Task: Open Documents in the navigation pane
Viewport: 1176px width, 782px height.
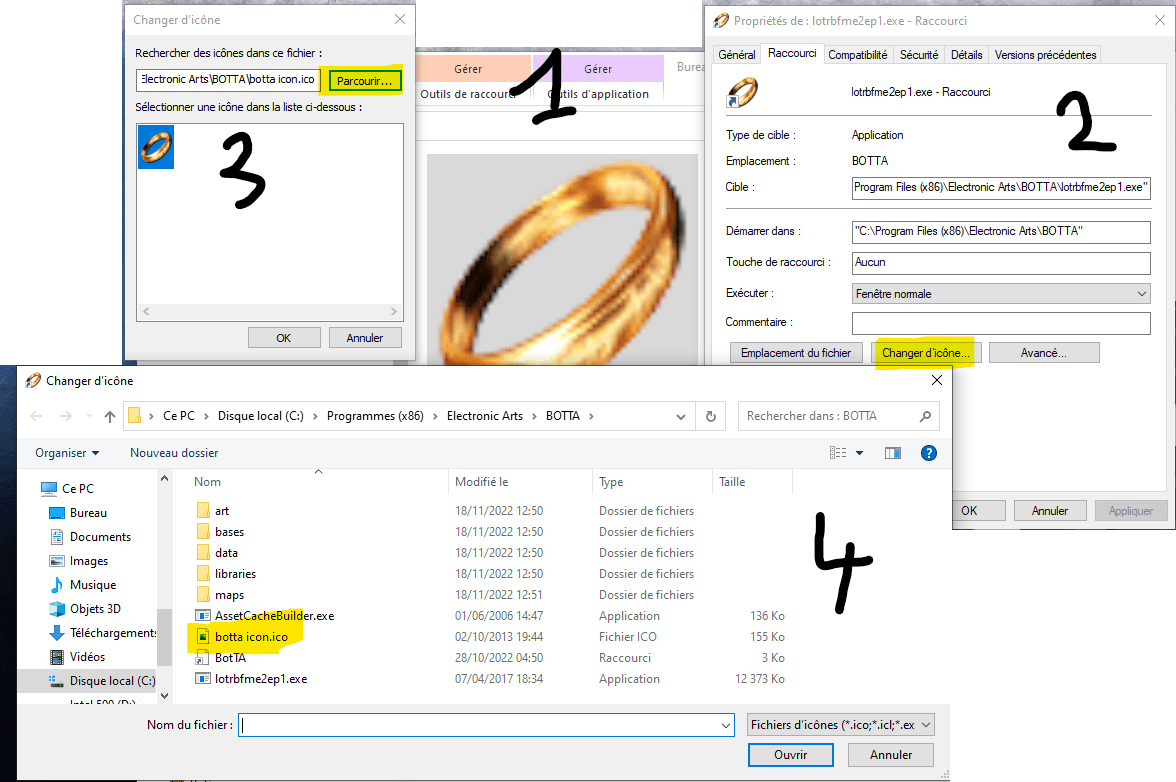Action: tap(90, 537)
